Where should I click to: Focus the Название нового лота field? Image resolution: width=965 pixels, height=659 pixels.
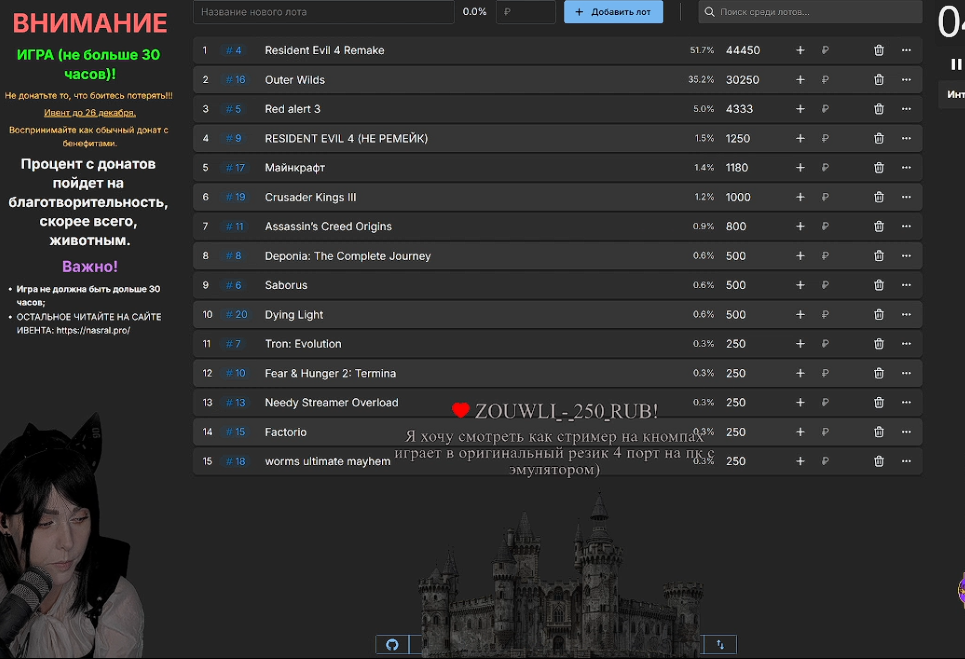[324, 12]
